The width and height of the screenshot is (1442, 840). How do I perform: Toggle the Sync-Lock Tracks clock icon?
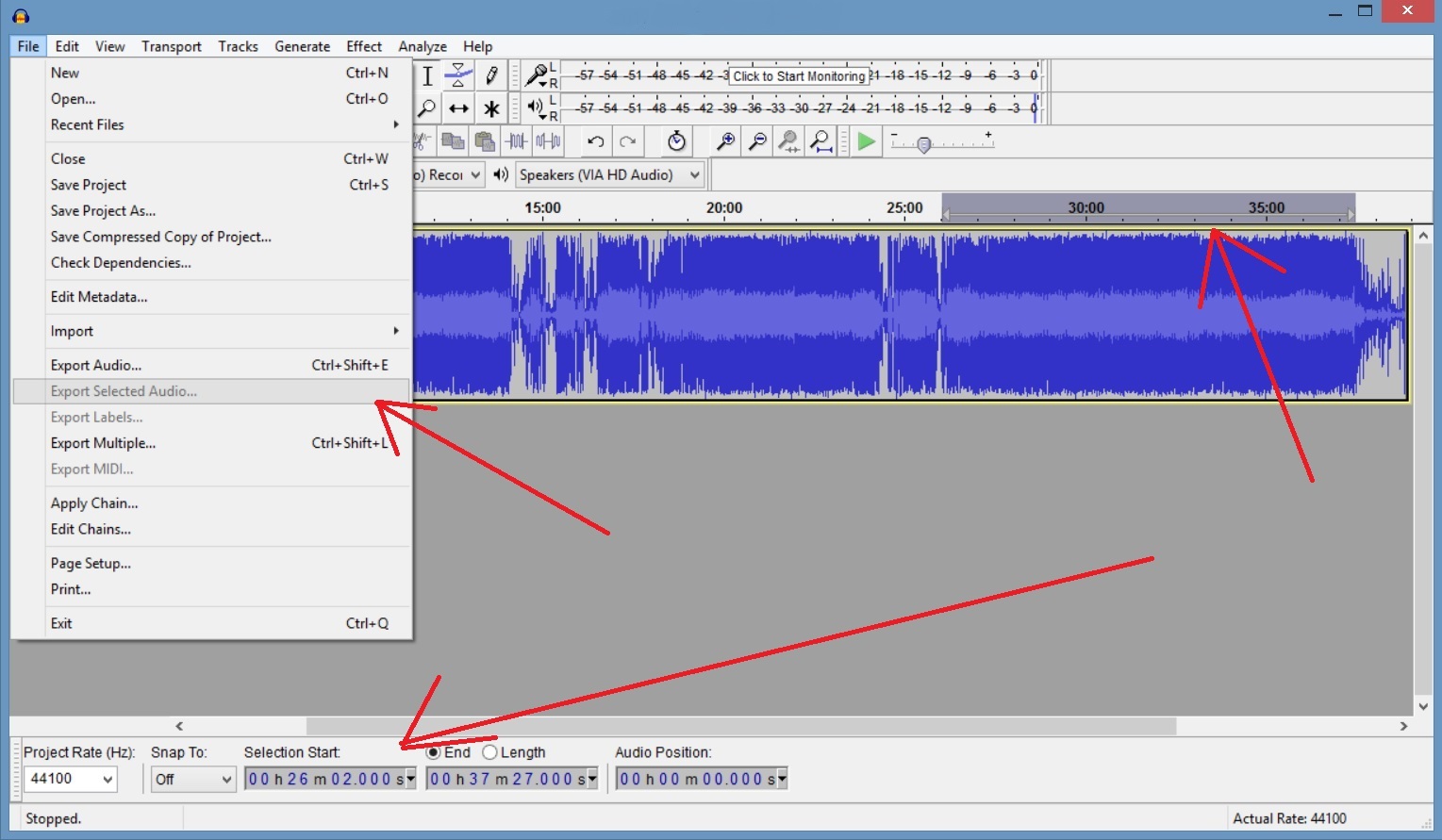[676, 141]
